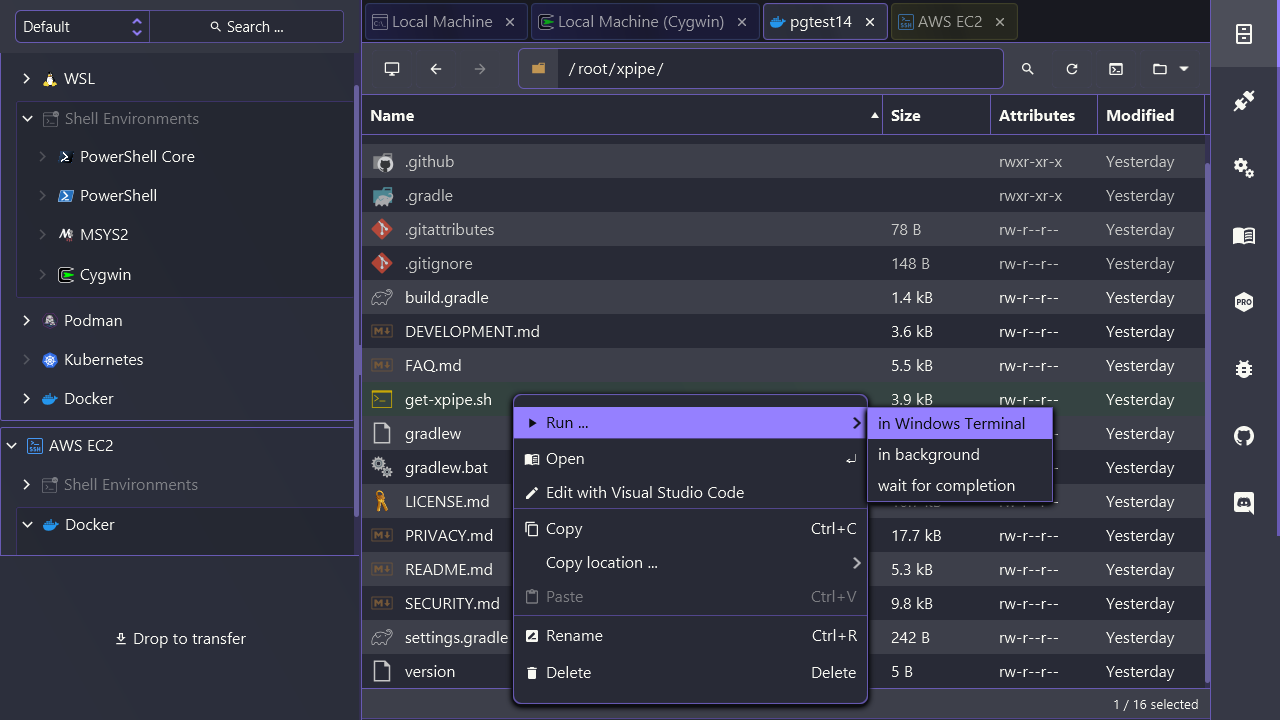Open terminal in current directory icon
1280x720 pixels.
point(1116,69)
